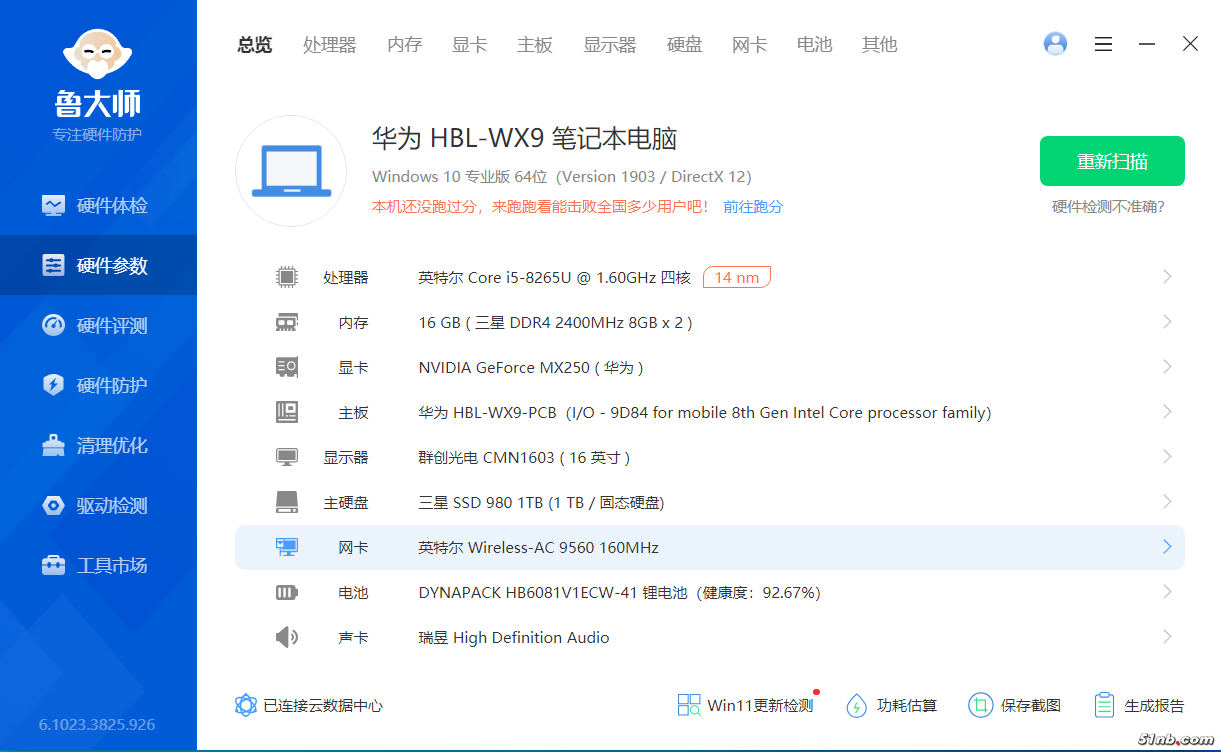Click the cloud data center atom icon
Viewport: 1221px width, 752px height.
tap(246, 705)
